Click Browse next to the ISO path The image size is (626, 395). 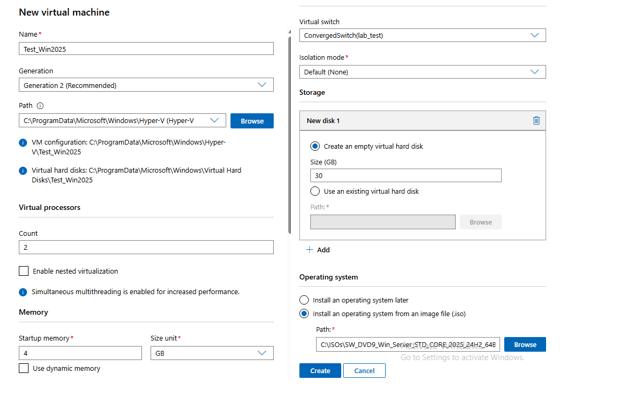pyautogui.click(x=525, y=344)
